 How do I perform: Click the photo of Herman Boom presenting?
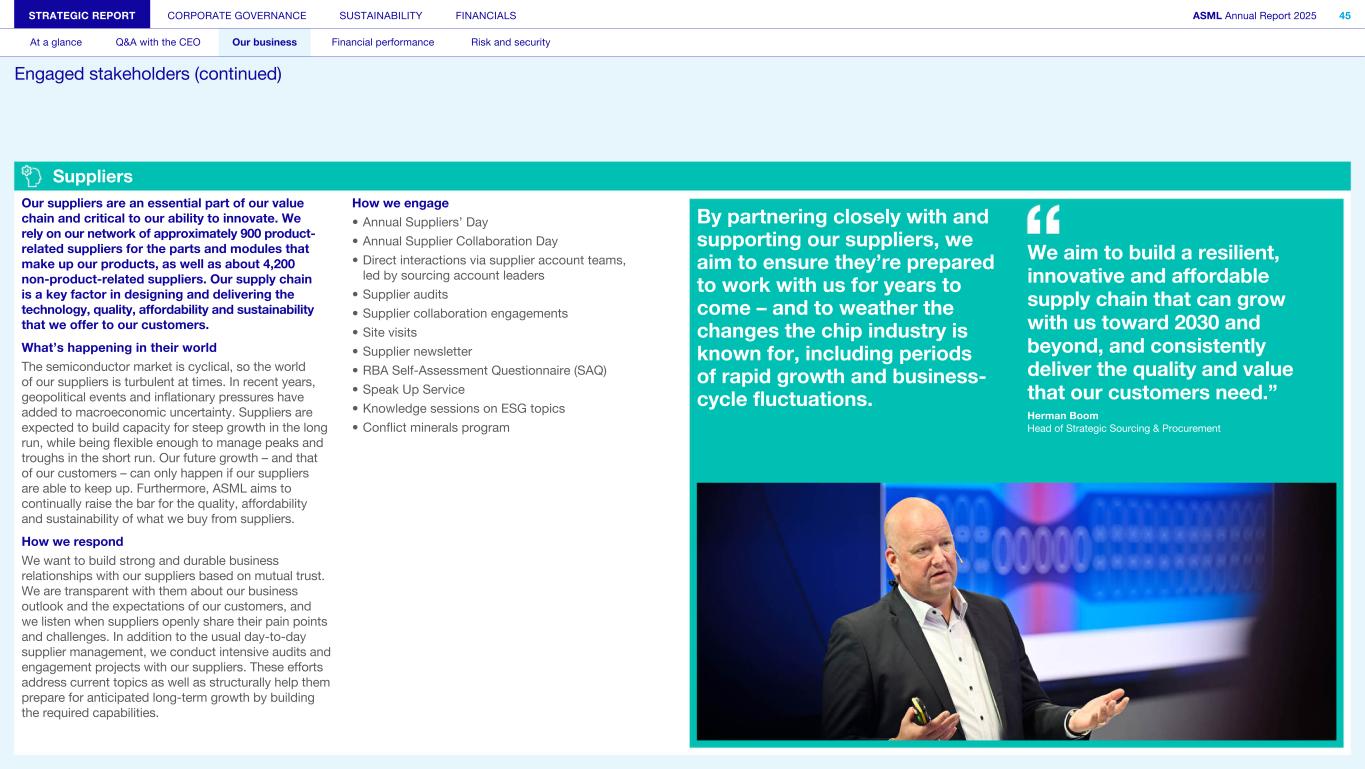click(1015, 611)
